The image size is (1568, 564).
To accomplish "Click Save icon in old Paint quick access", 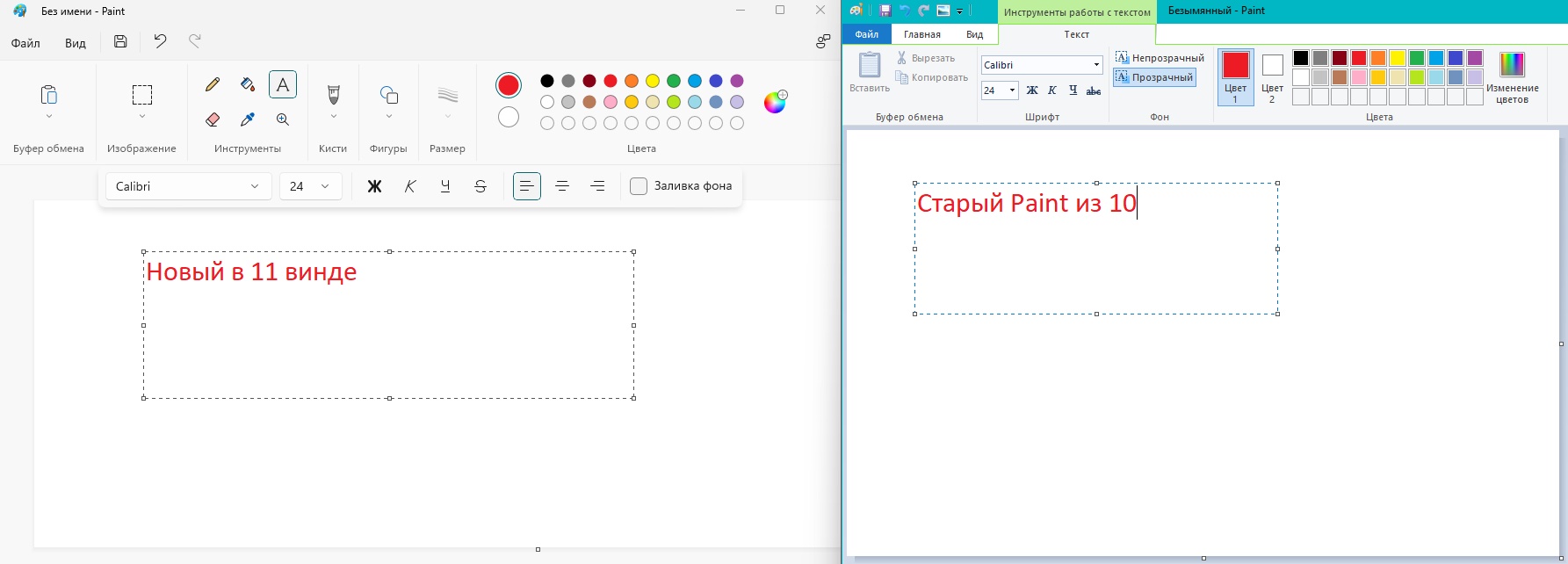I will pyautogui.click(x=885, y=11).
